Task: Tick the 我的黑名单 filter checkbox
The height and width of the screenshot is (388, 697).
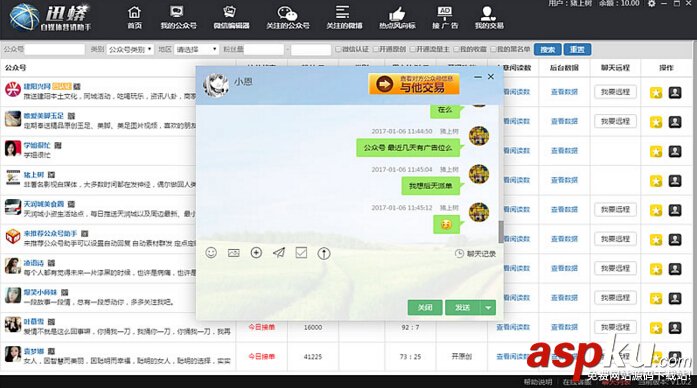Action: pos(493,49)
